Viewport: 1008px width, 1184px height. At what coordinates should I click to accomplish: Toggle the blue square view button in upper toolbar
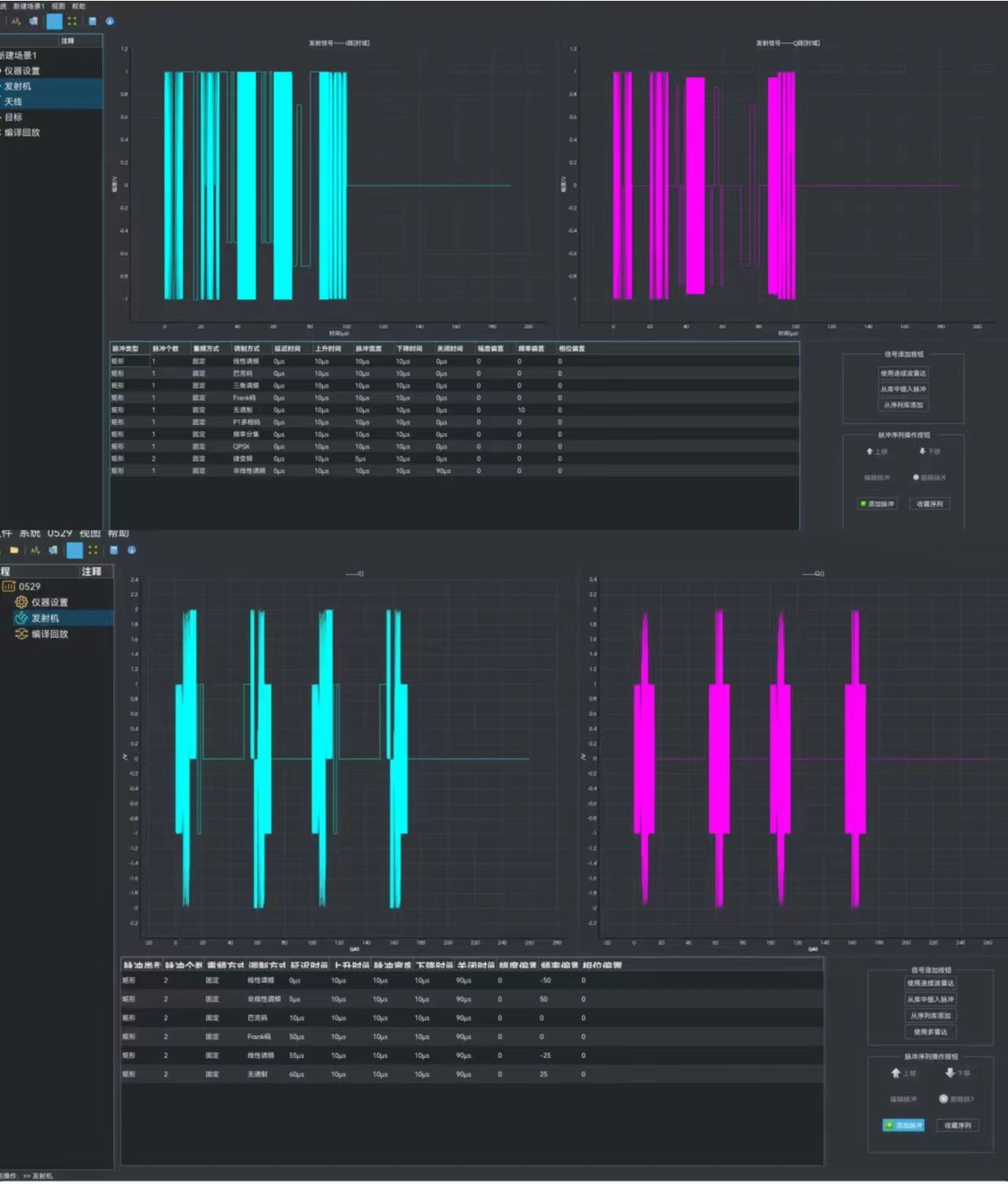click(x=54, y=21)
